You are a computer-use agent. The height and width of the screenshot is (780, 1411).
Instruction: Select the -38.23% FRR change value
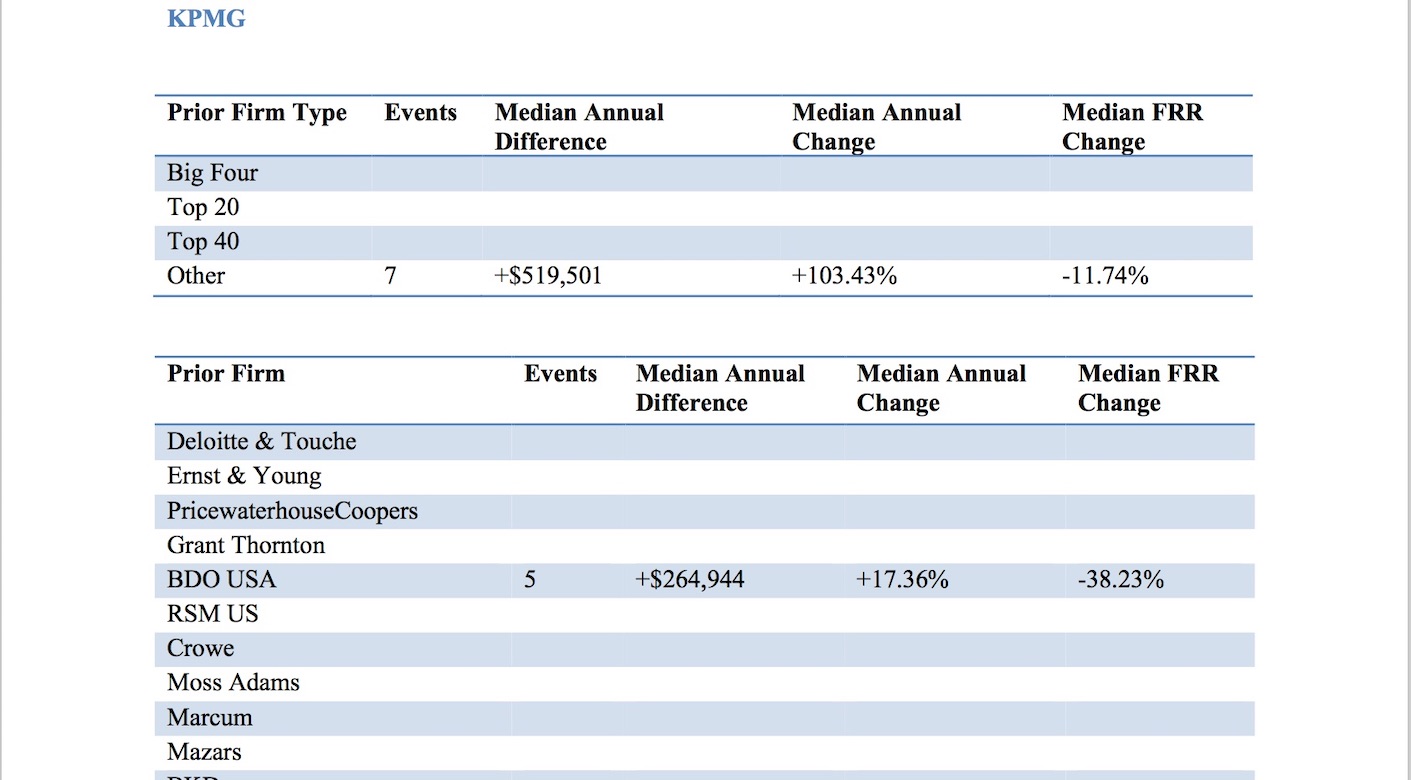pos(1120,580)
